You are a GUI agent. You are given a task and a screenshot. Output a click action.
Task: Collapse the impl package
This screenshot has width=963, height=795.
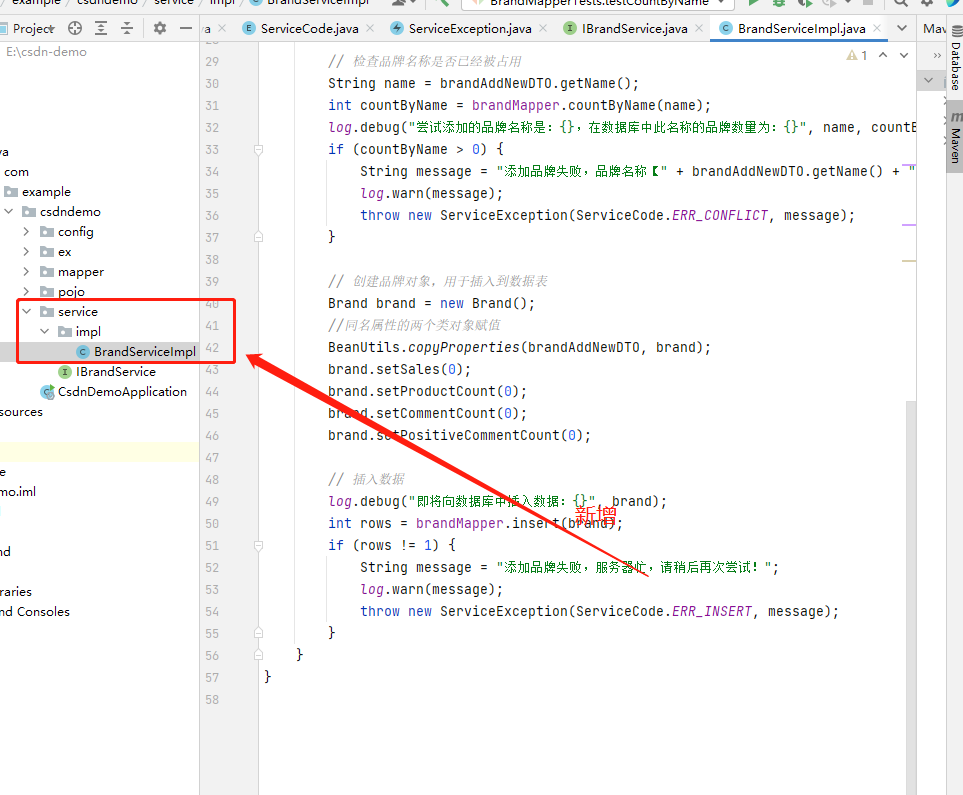[44, 332]
